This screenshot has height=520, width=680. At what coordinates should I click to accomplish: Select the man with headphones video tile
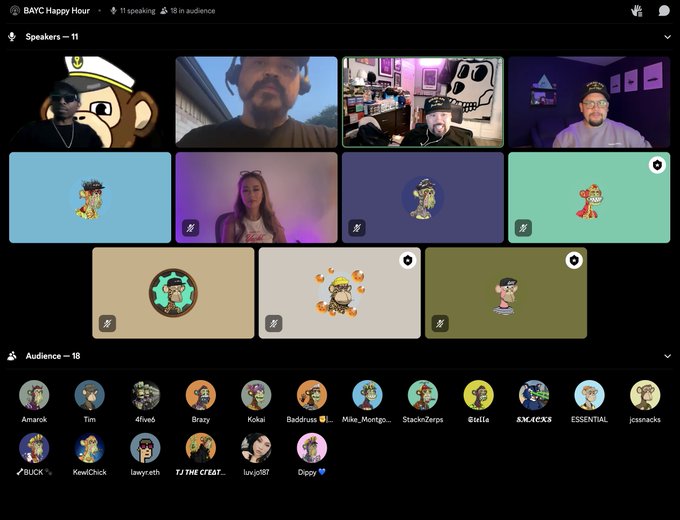coord(256,102)
